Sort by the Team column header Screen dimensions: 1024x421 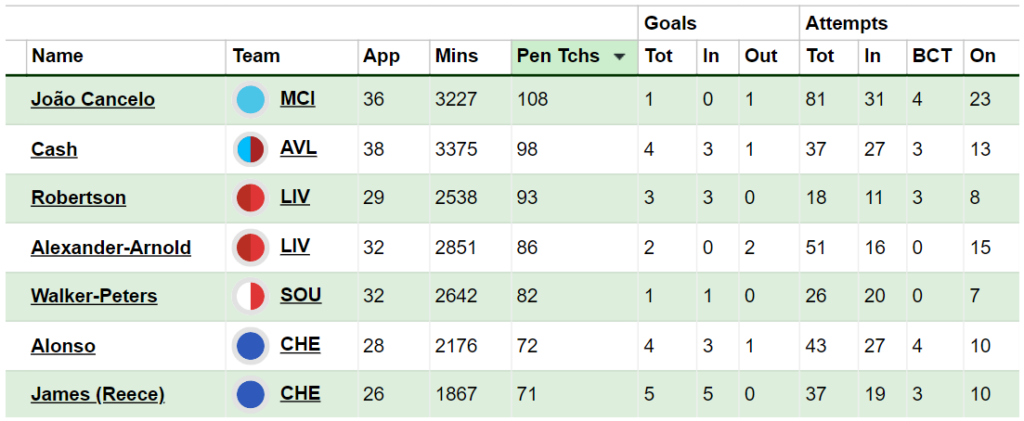coord(257,56)
